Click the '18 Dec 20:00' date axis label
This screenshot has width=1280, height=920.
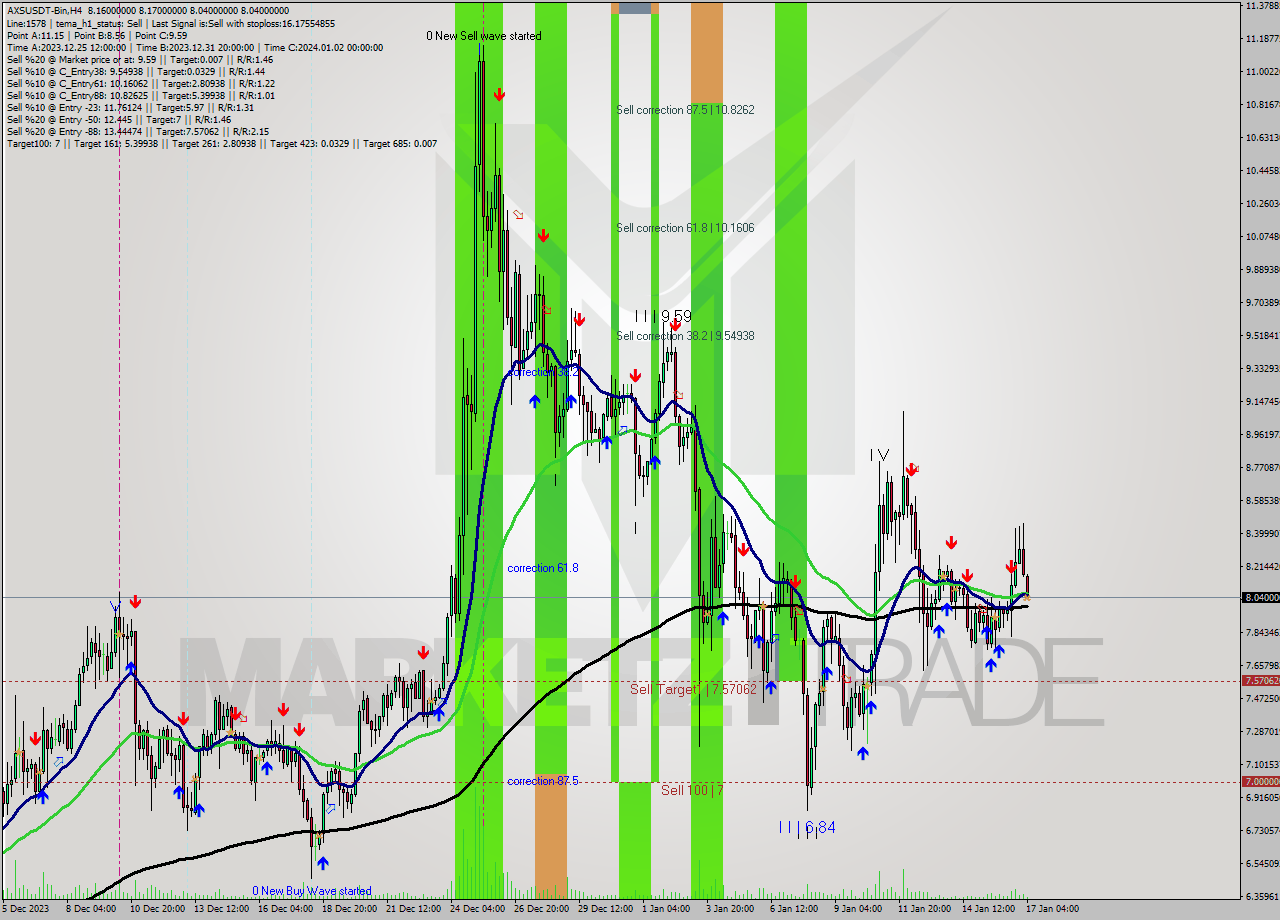pyautogui.click(x=350, y=909)
